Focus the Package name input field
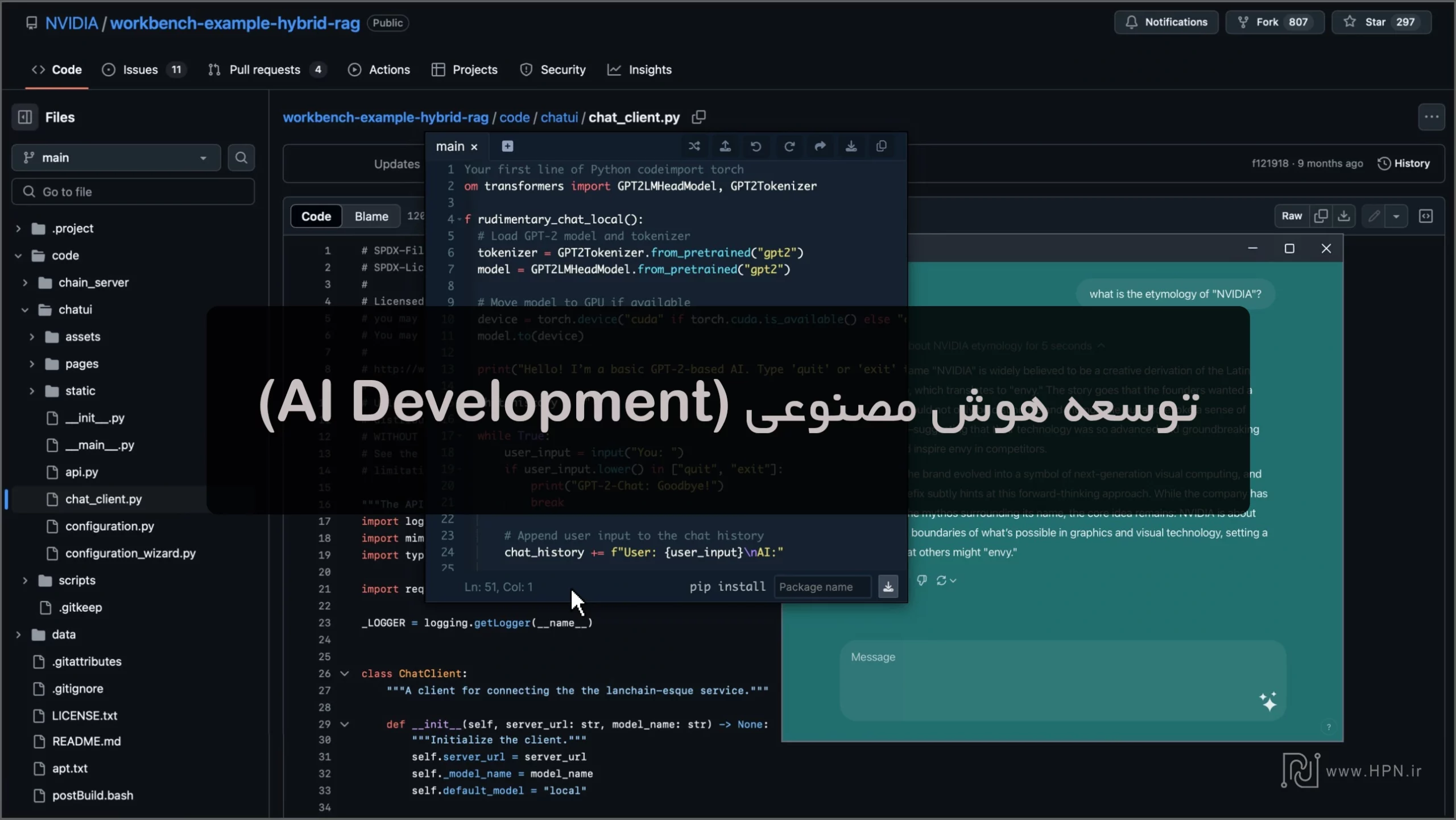This screenshot has width=1456, height=820. [x=822, y=587]
